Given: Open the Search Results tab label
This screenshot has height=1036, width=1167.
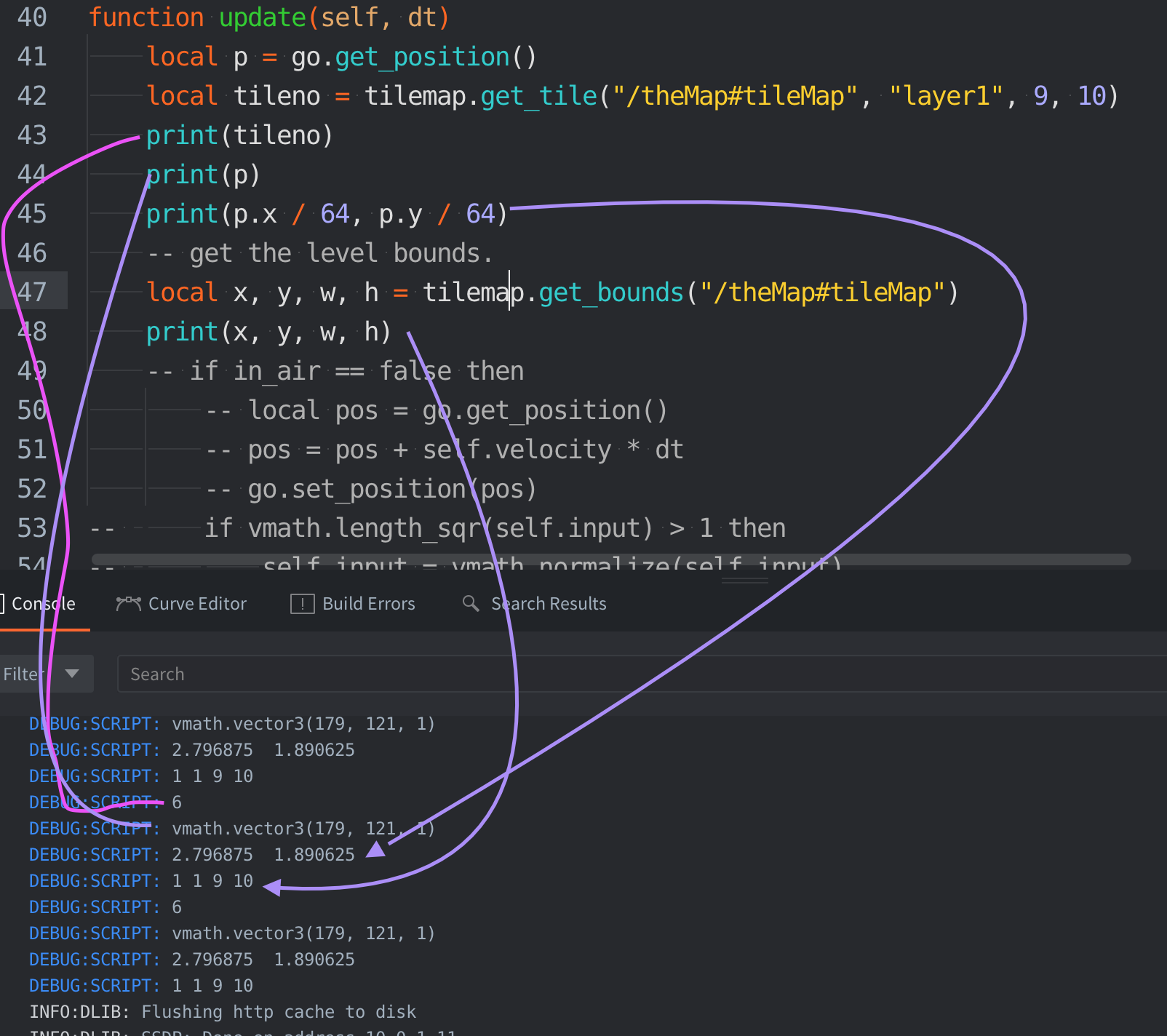Looking at the screenshot, I should coord(549,604).
